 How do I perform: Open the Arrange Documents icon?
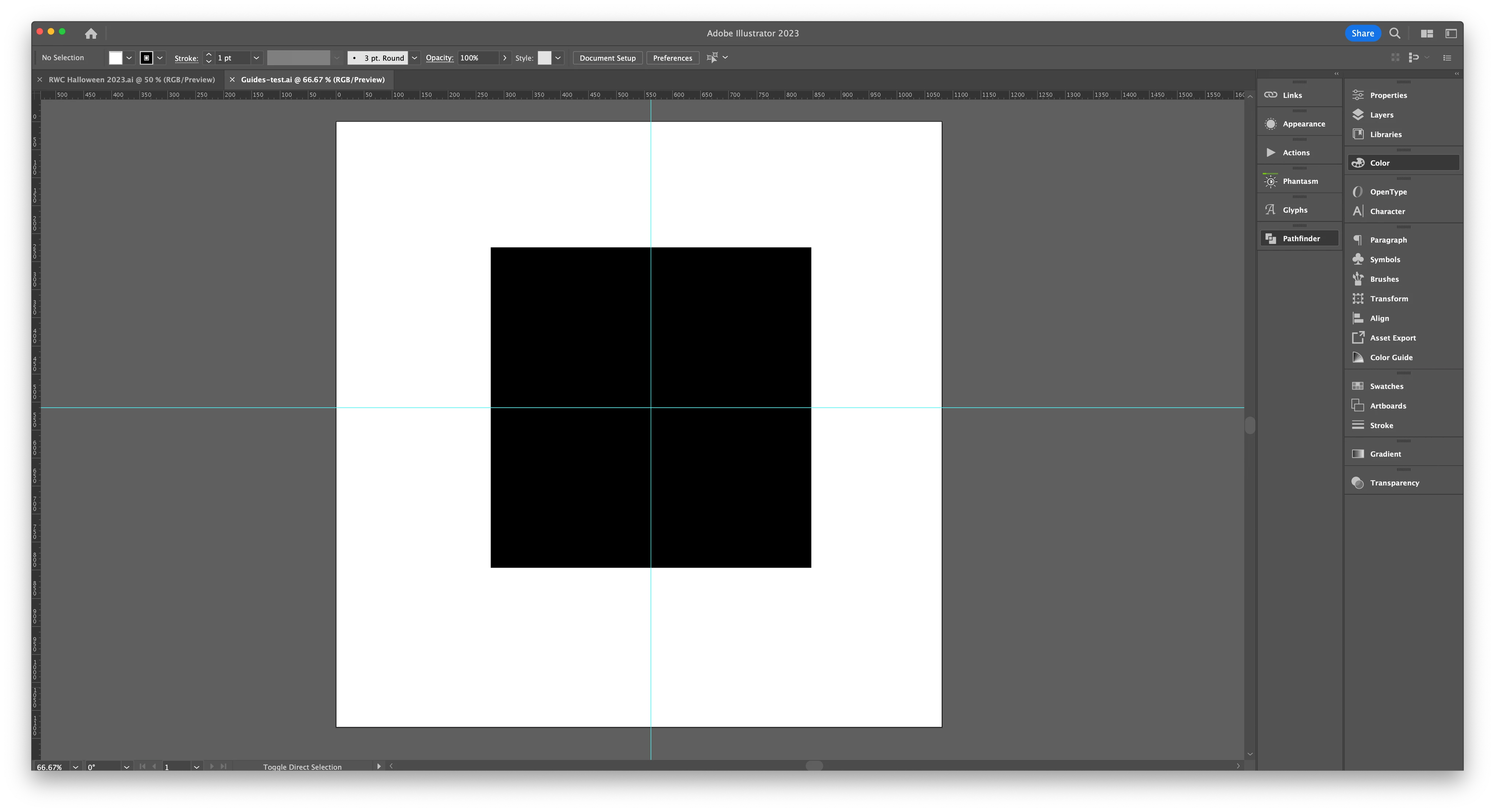tap(1426, 34)
